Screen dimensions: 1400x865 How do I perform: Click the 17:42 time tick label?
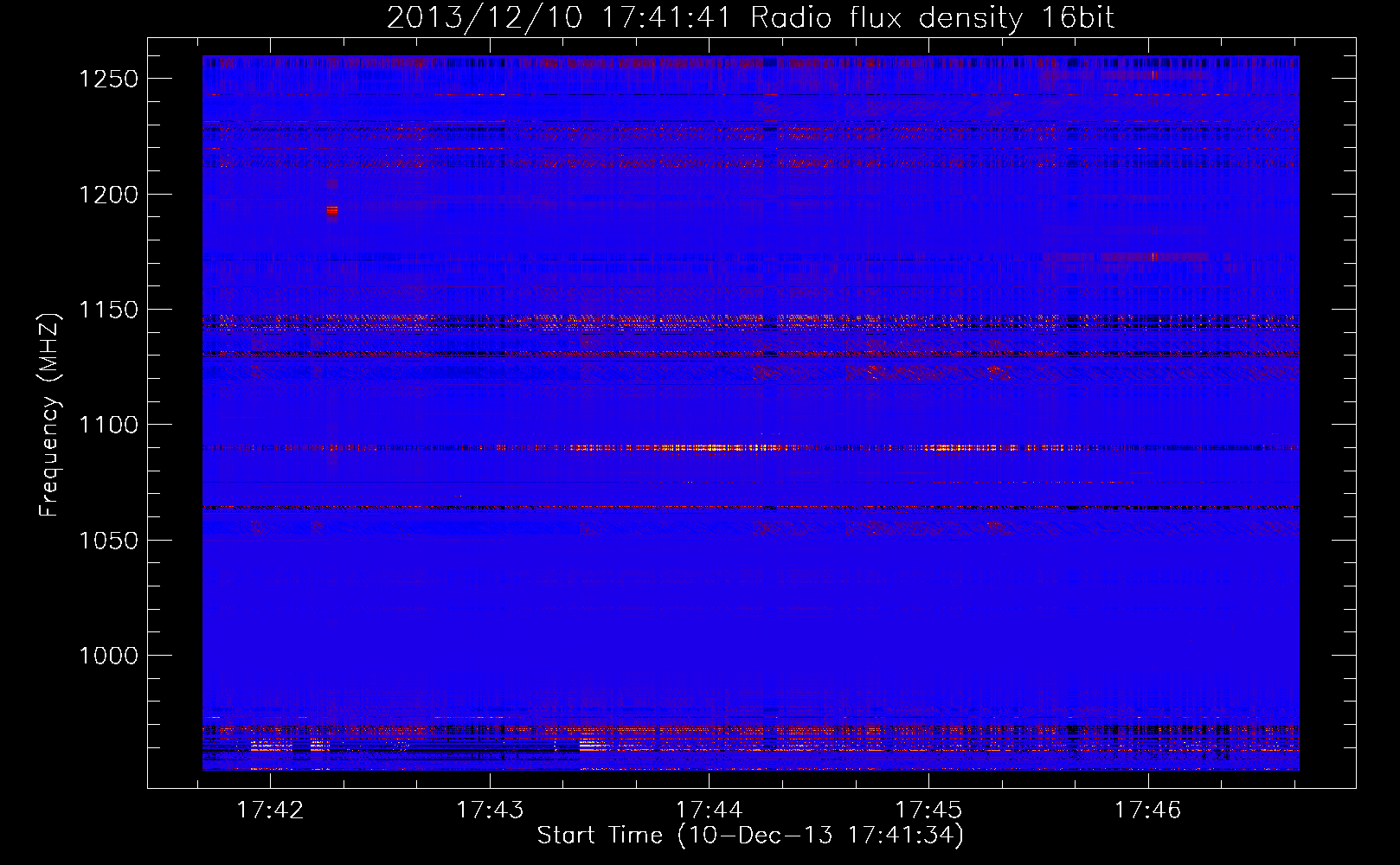pos(271,810)
